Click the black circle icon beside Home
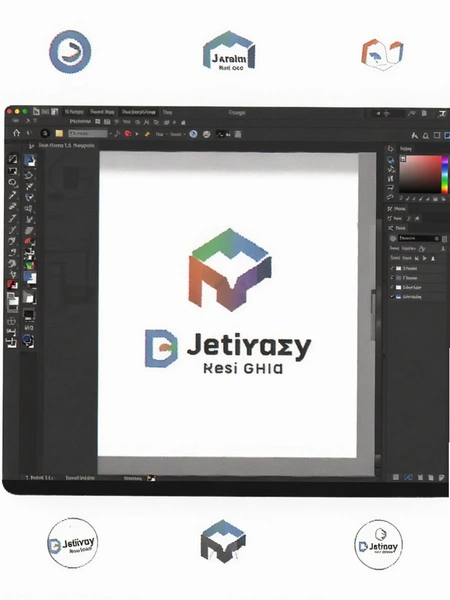450x600 pixels. [x=45, y=133]
